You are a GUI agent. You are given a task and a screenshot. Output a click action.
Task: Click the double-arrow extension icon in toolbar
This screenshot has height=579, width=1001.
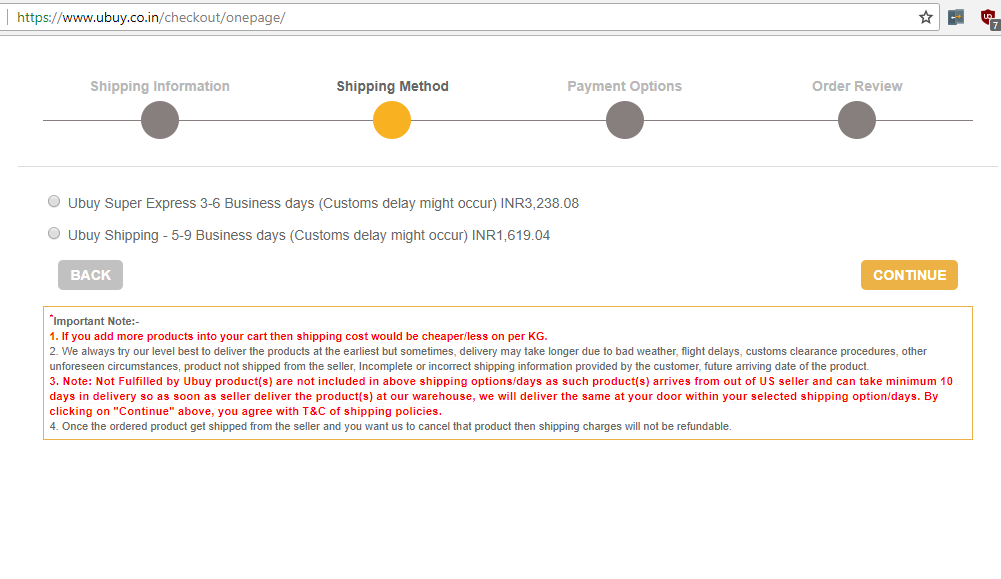pyautogui.click(x=957, y=17)
